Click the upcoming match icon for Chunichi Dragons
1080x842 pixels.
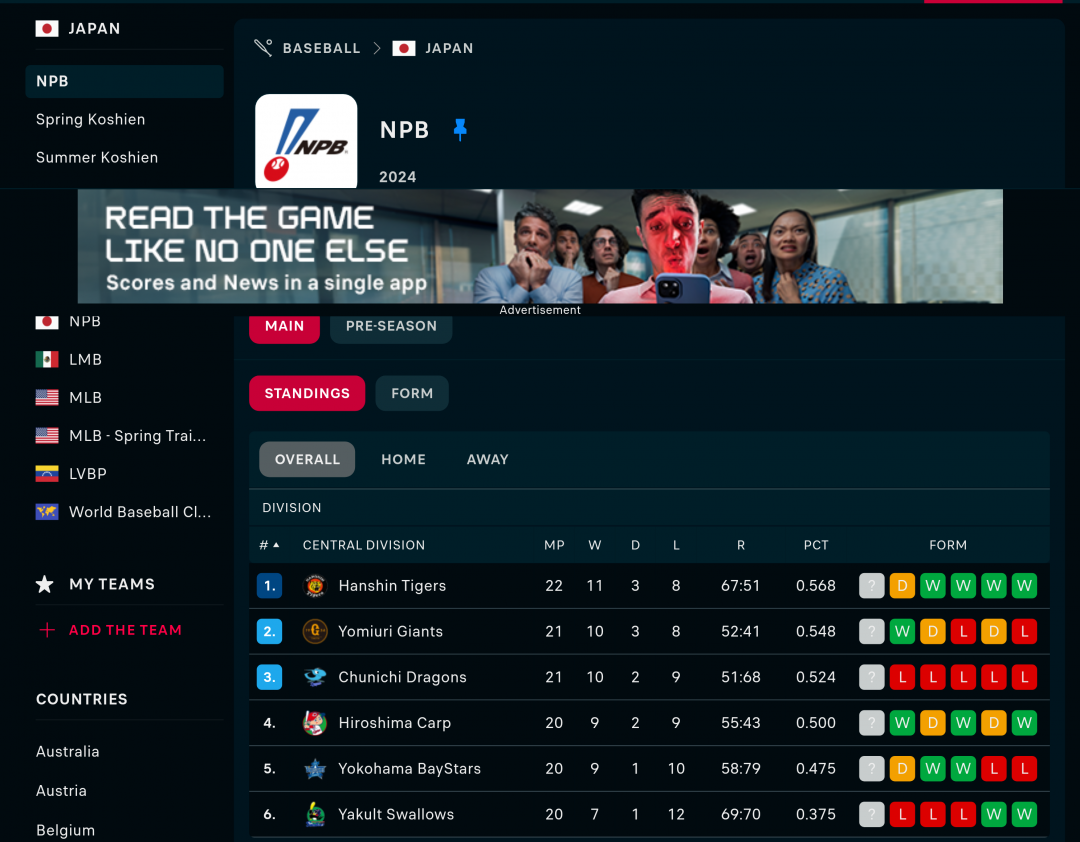click(x=871, y=677)
